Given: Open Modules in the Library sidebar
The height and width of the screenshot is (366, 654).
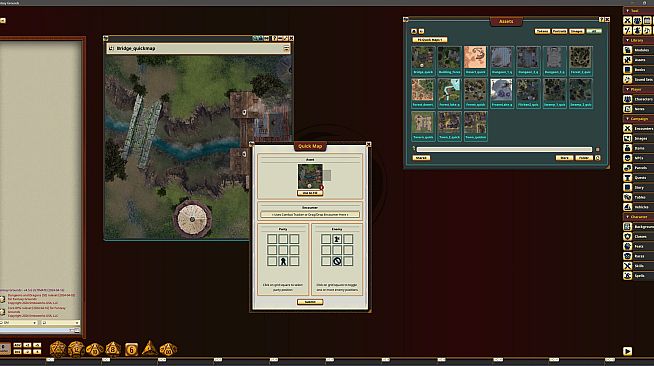Looking at the screenshot, I should tap(638, 50).
